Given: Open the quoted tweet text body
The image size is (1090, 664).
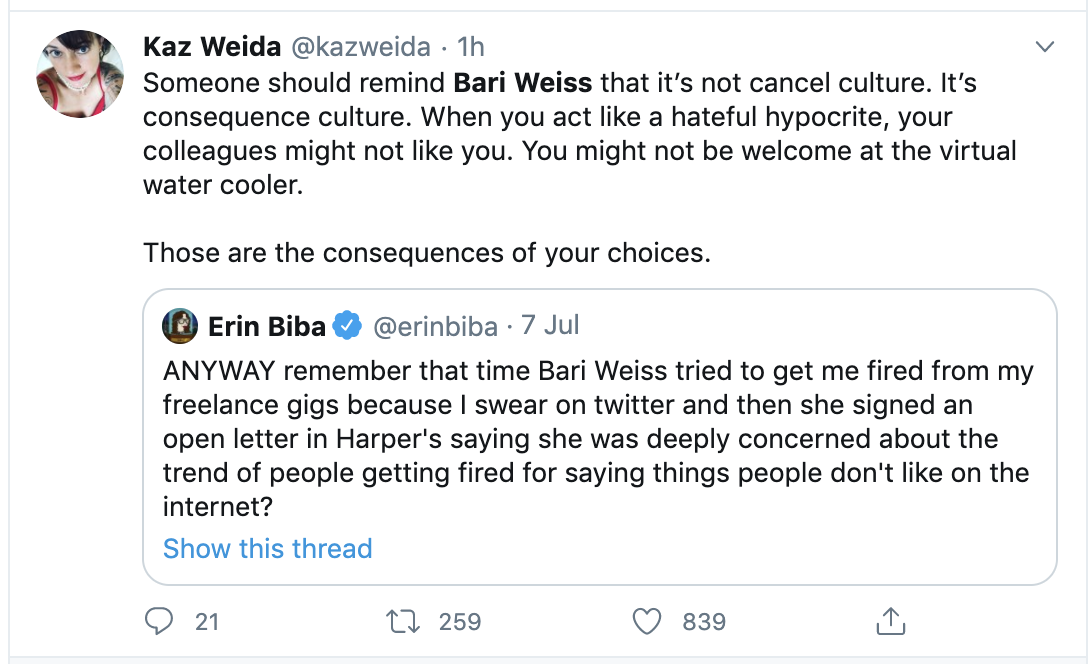Looking at the screenshot, I should coord(596,439).
